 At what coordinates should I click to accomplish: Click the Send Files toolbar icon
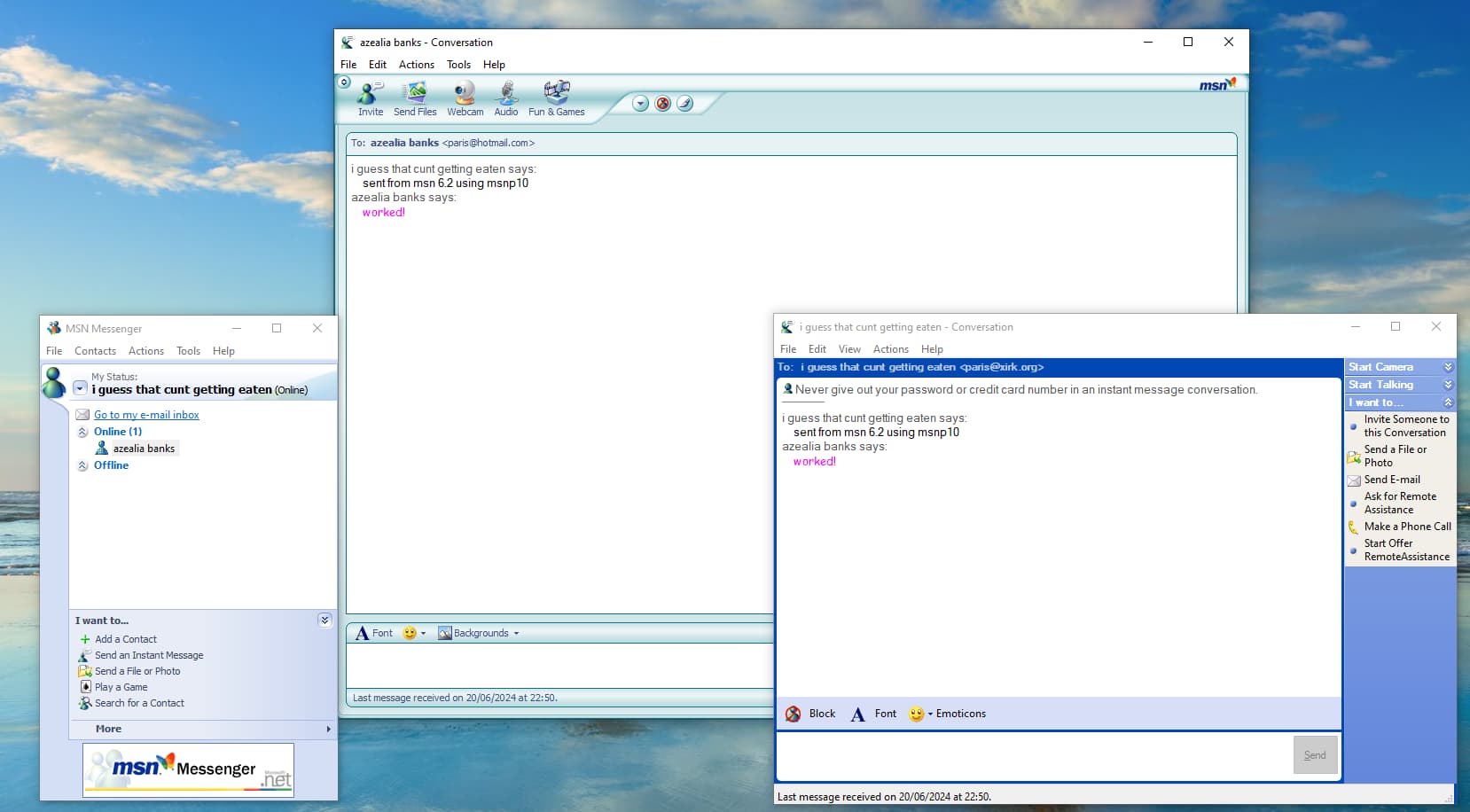click(x=415, y=94)
